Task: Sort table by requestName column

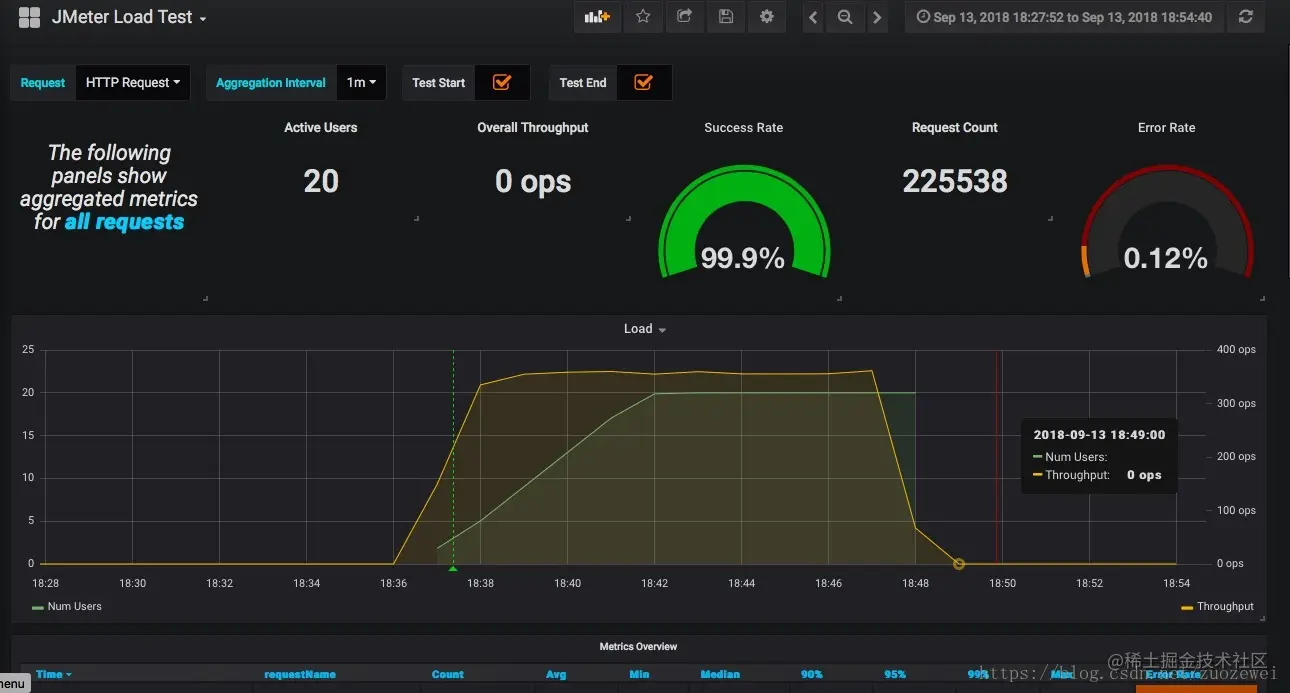Action: [x=300, y=674]
